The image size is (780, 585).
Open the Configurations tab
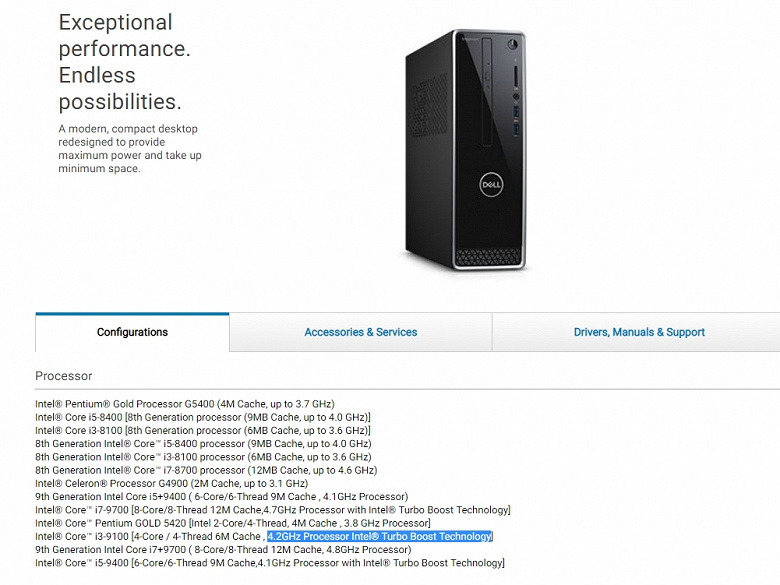[132, 332]
